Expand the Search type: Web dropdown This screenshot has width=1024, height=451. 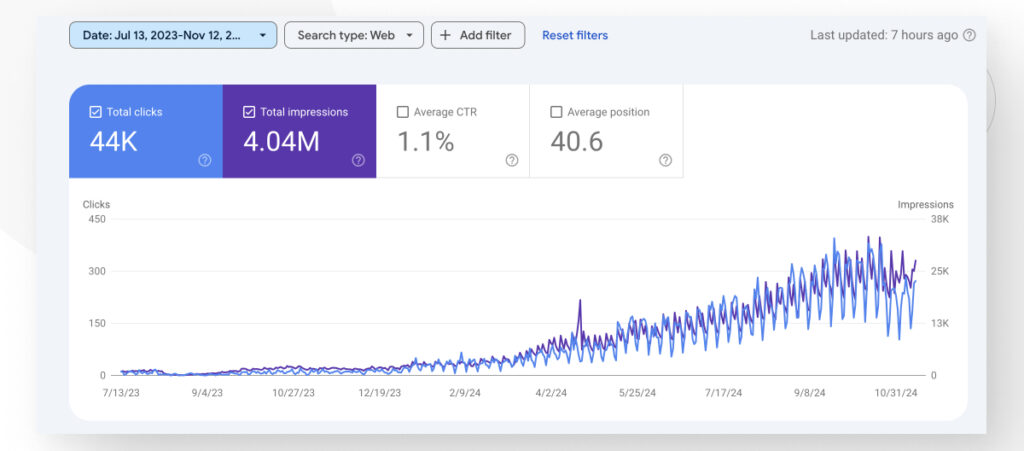pos(354,35)
